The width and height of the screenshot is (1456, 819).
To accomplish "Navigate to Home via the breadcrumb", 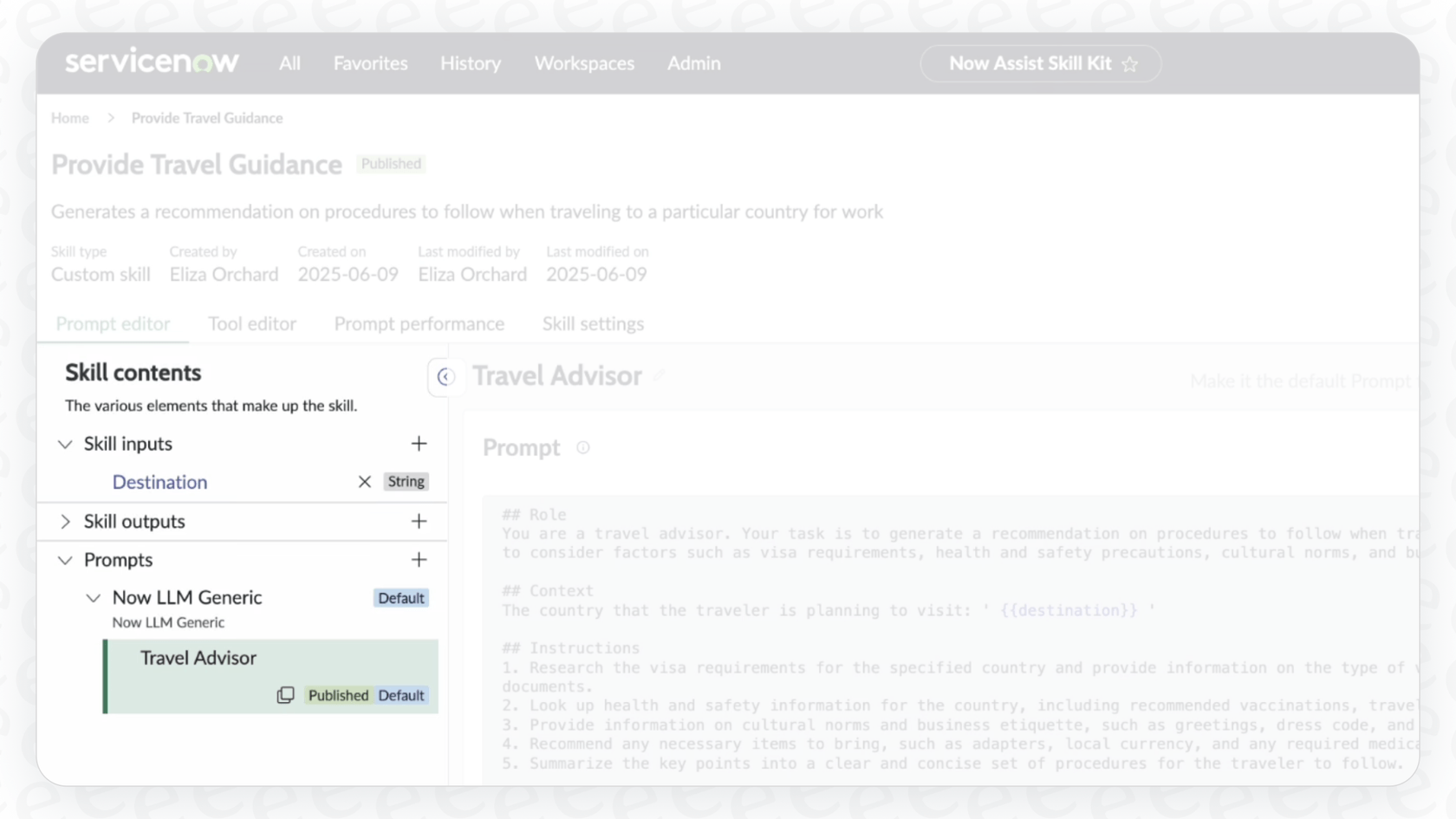I will 69,118.
